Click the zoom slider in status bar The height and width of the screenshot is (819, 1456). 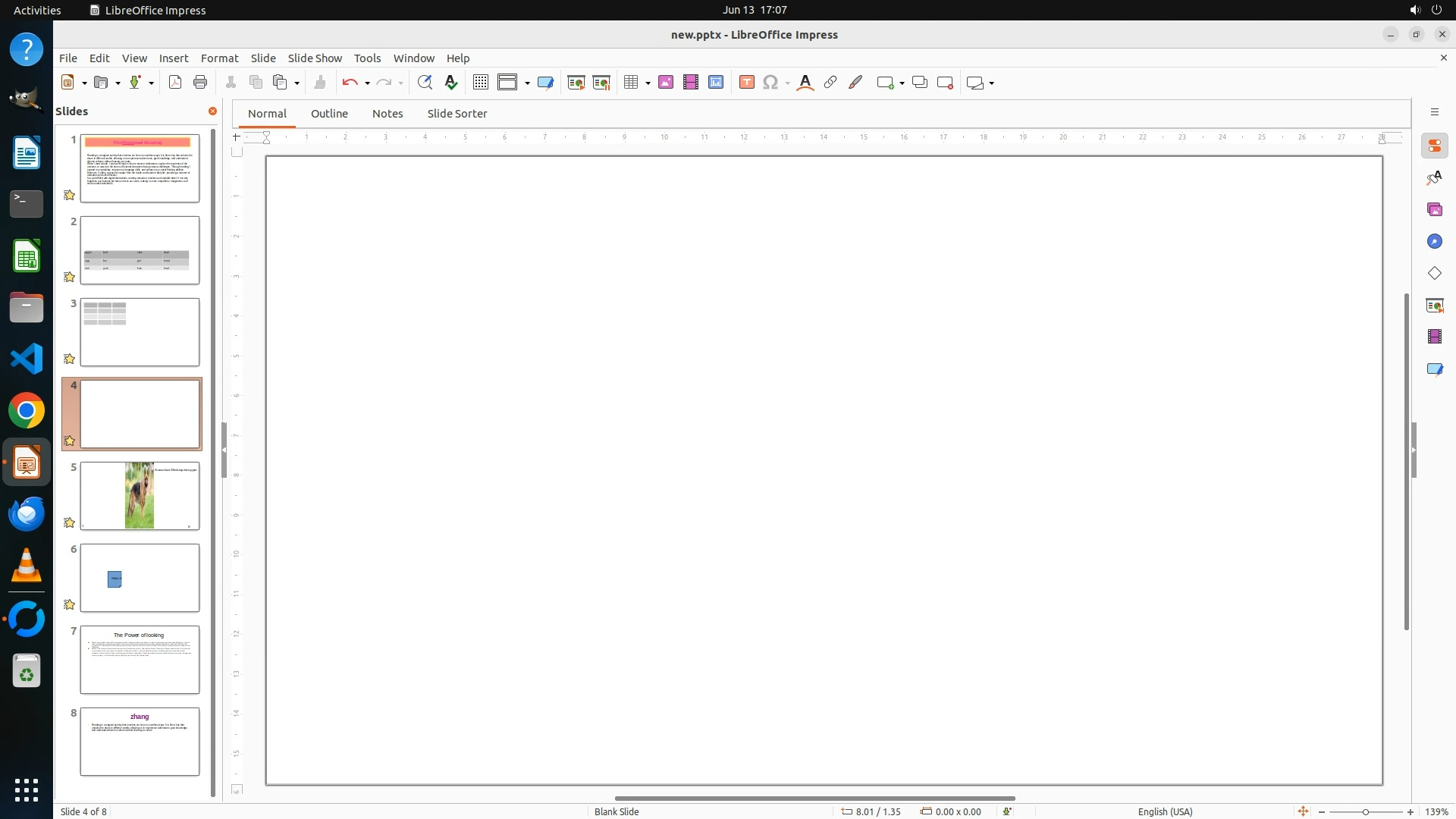pos(1365,812)
